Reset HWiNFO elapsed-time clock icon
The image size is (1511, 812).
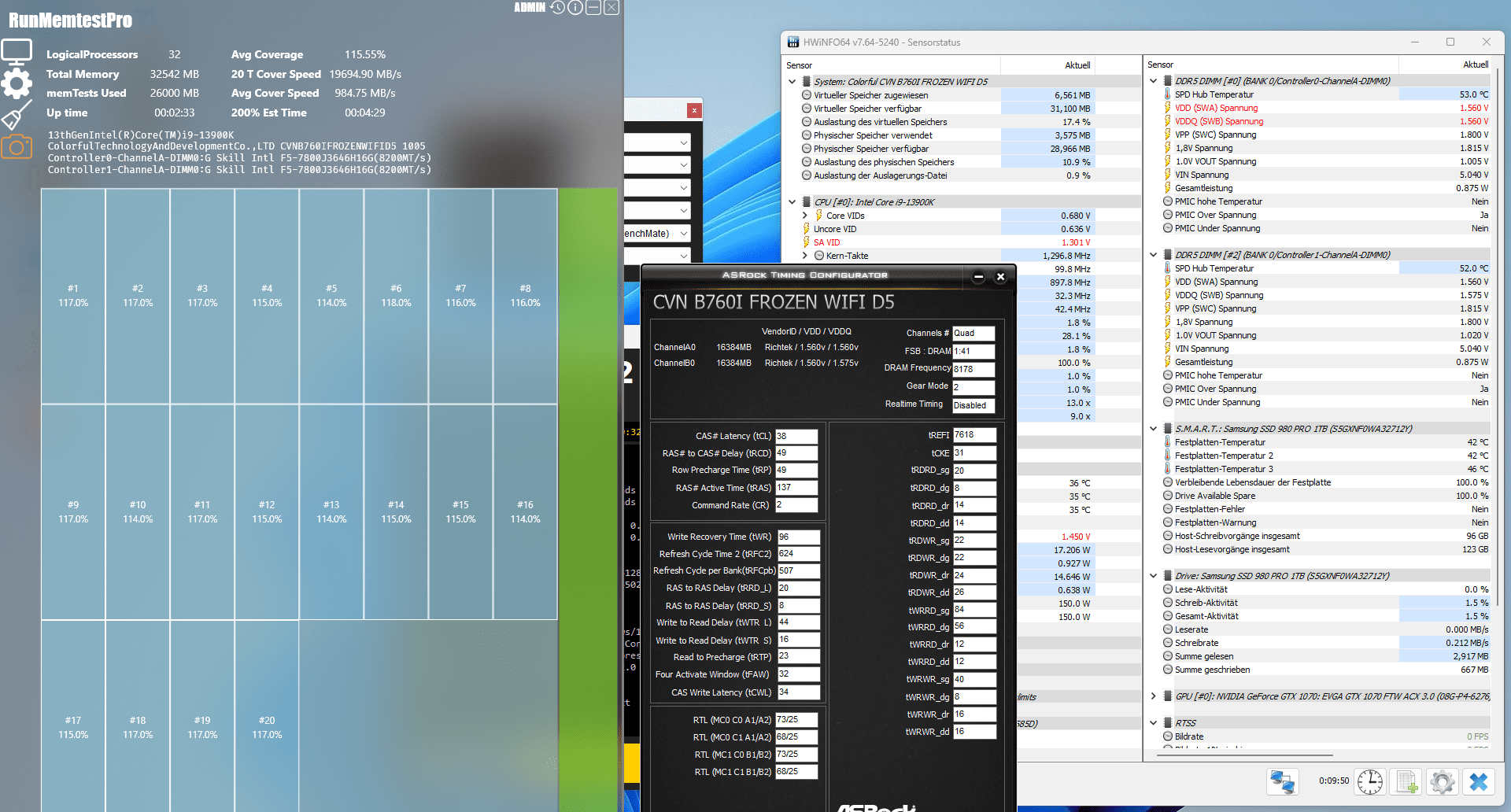1370,781
